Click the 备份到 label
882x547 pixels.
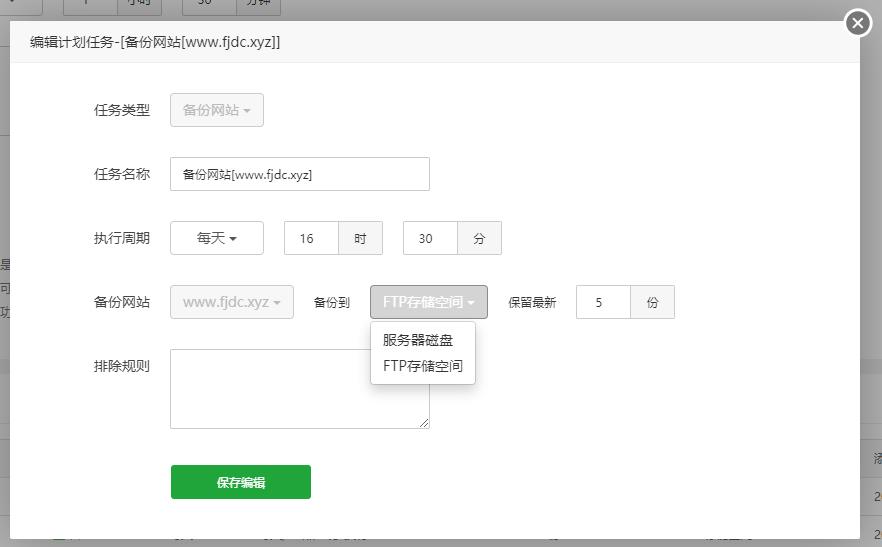(x=332, y=303)
